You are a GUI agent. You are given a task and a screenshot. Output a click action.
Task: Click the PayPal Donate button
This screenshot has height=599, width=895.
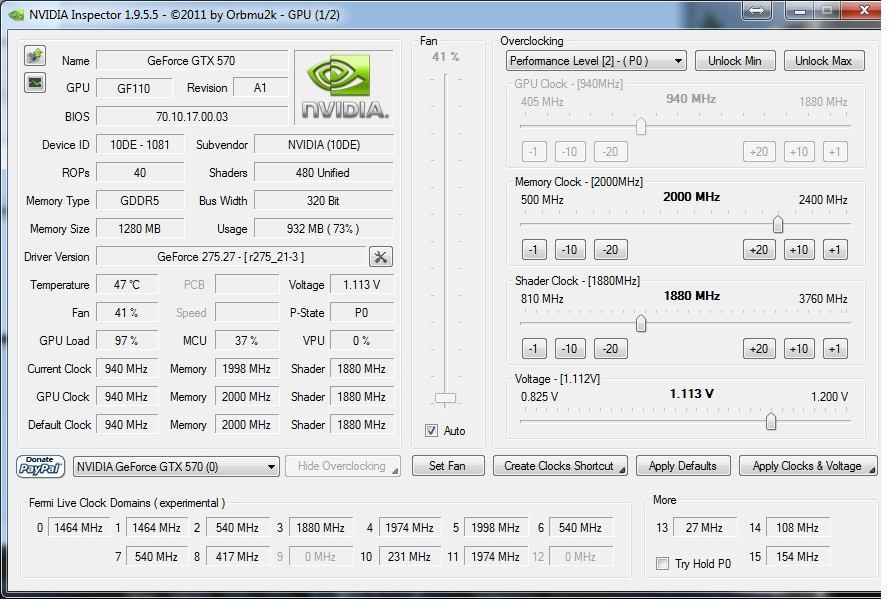click(x=40, y=467)
